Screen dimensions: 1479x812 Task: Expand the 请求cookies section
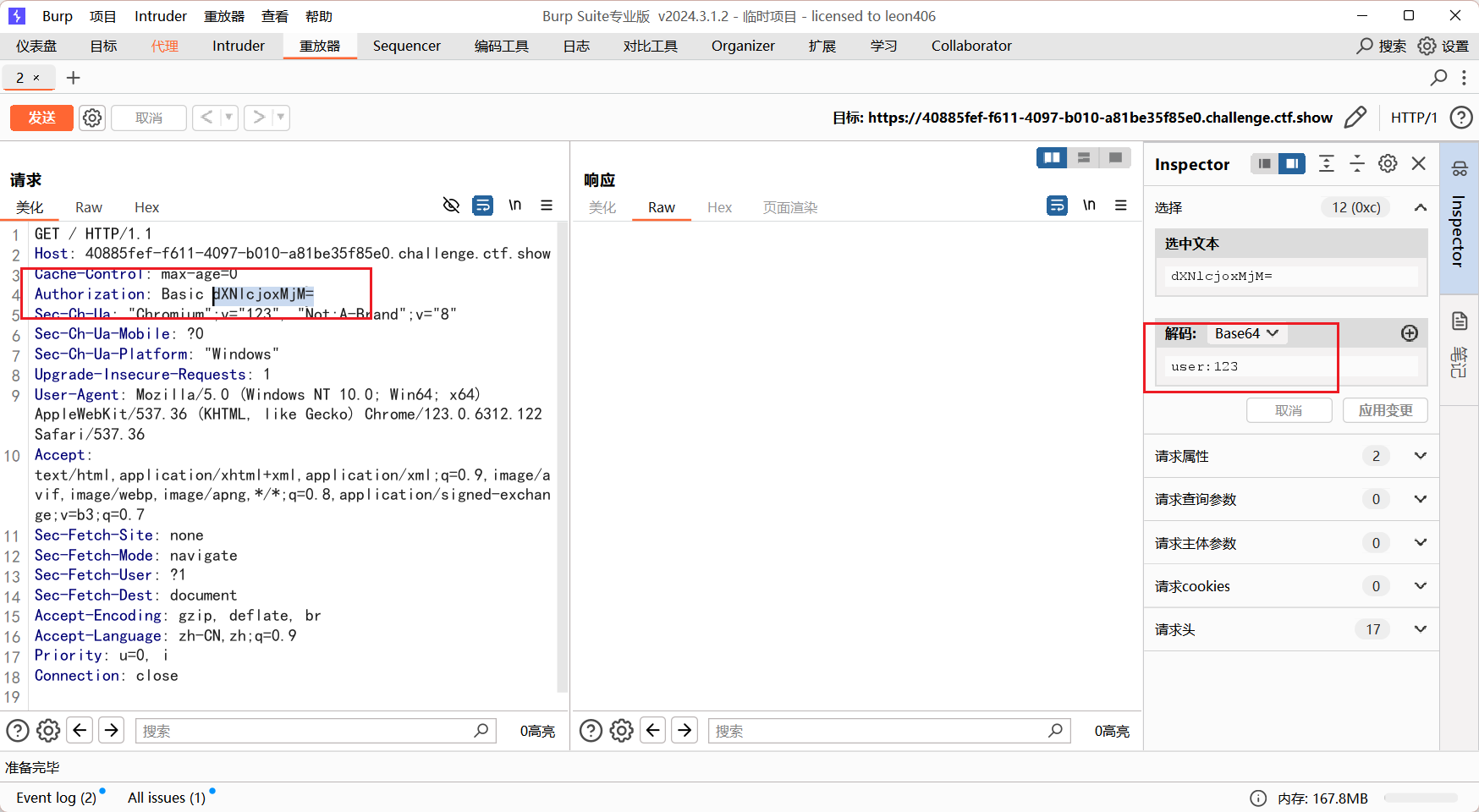point(1421,585)
